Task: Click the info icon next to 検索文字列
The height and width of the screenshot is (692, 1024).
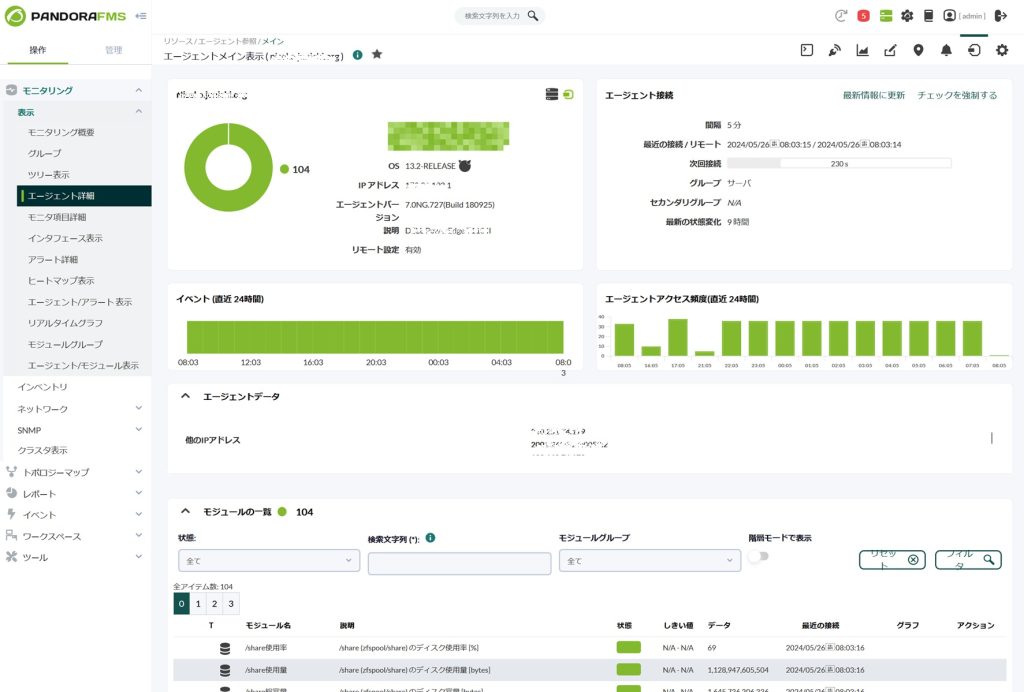Action: point(430,538)
